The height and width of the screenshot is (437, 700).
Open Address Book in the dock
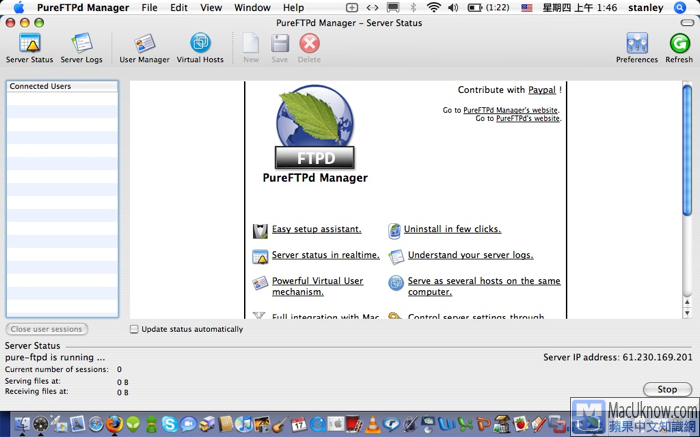click(x=226, y=424)
